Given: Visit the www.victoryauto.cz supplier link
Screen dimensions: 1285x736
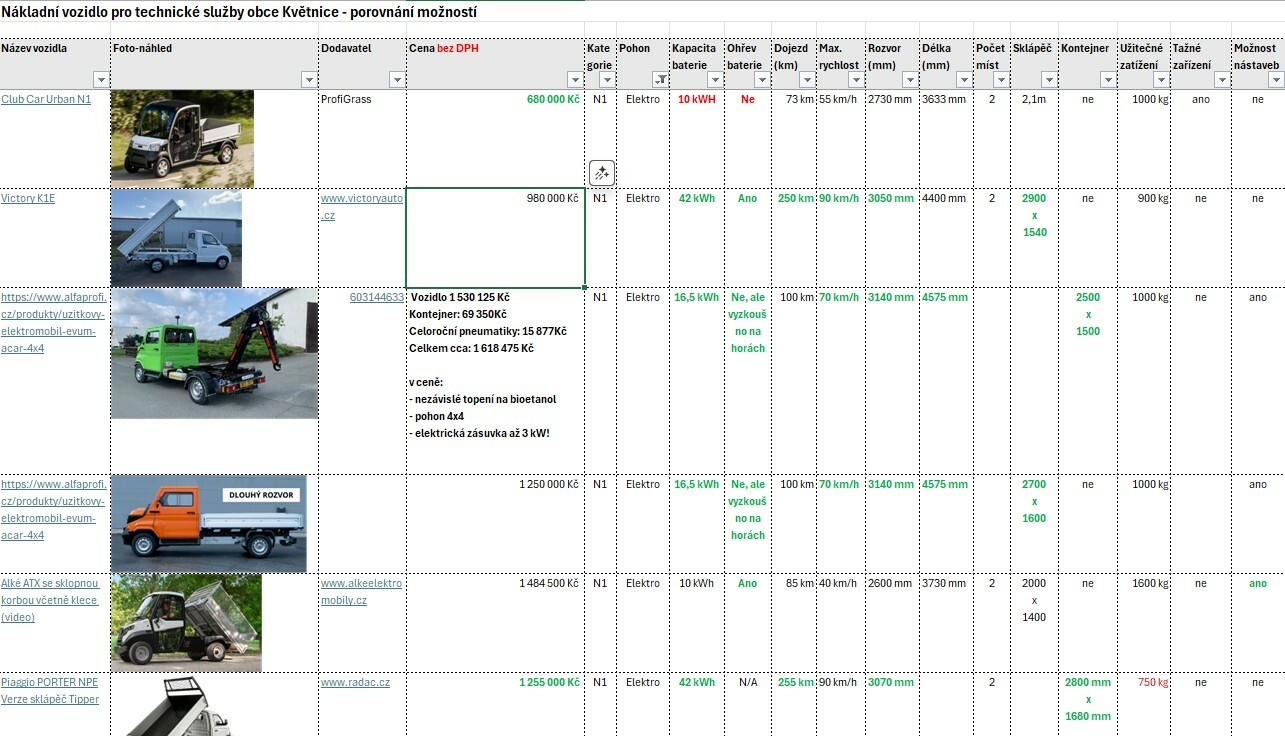Looking at the screenshot, I should [x=361, y=206].
